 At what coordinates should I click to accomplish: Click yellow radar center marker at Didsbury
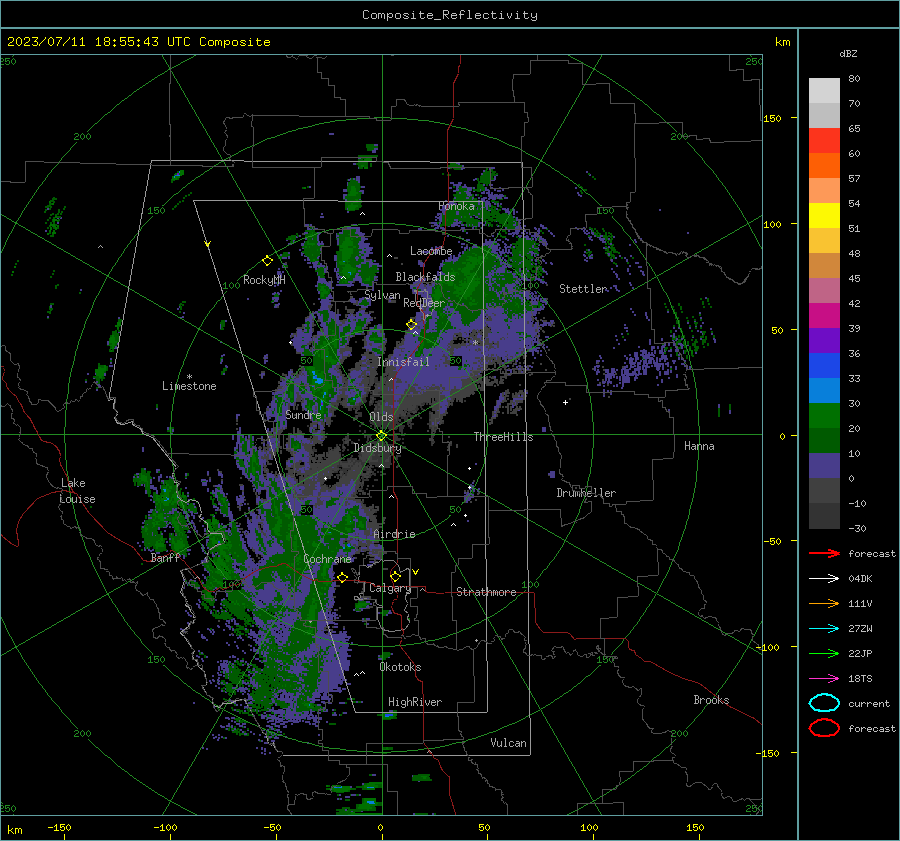click(381, 436)
